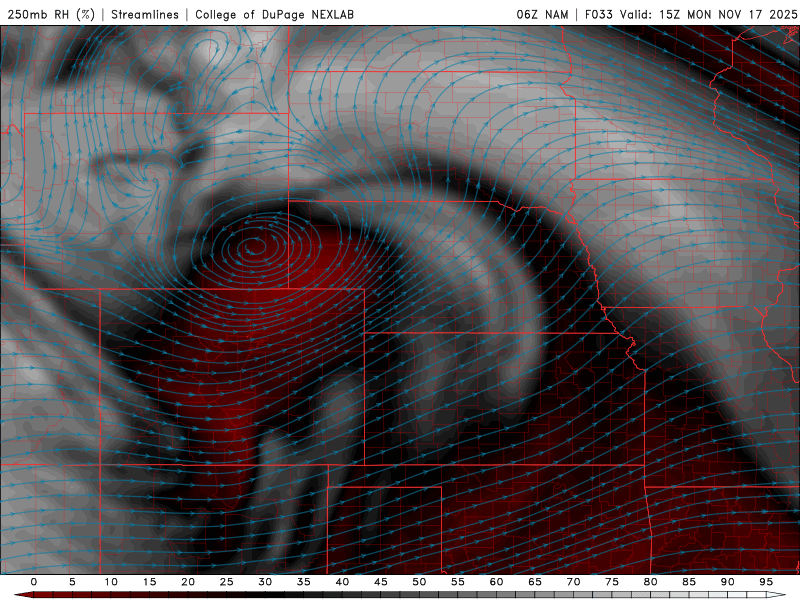Click the colorbar label "30"
Screen dimensions: 800x600
click(265, 582)
